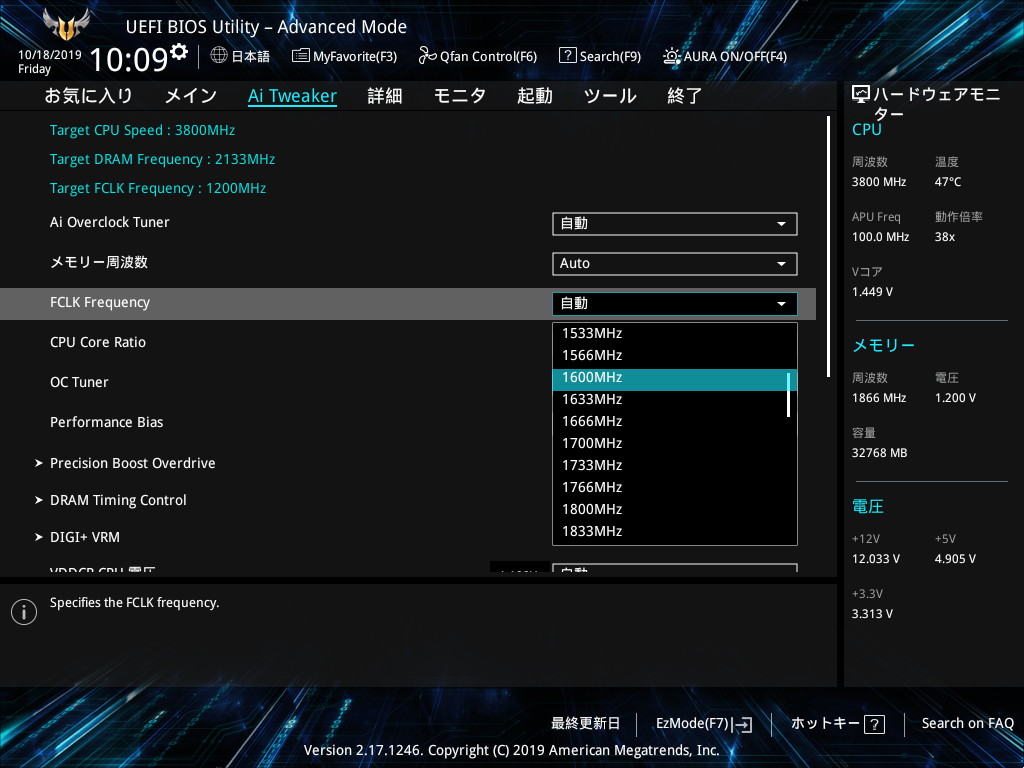Switch to the 起動 tab
Viewport: 1024px width, 768px height.
[x=535, y=96]
